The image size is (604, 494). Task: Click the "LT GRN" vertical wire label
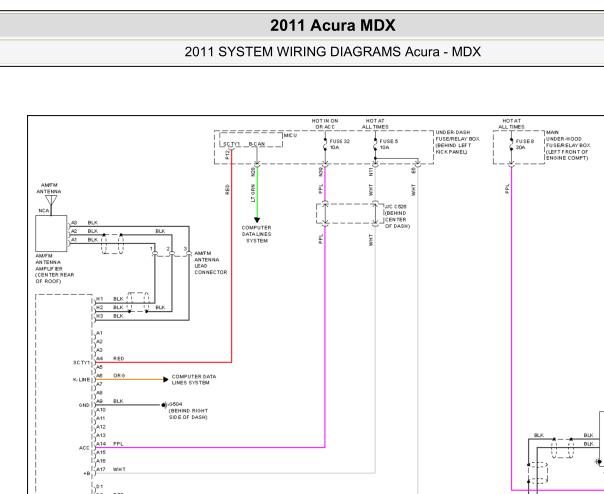(253, 193)
